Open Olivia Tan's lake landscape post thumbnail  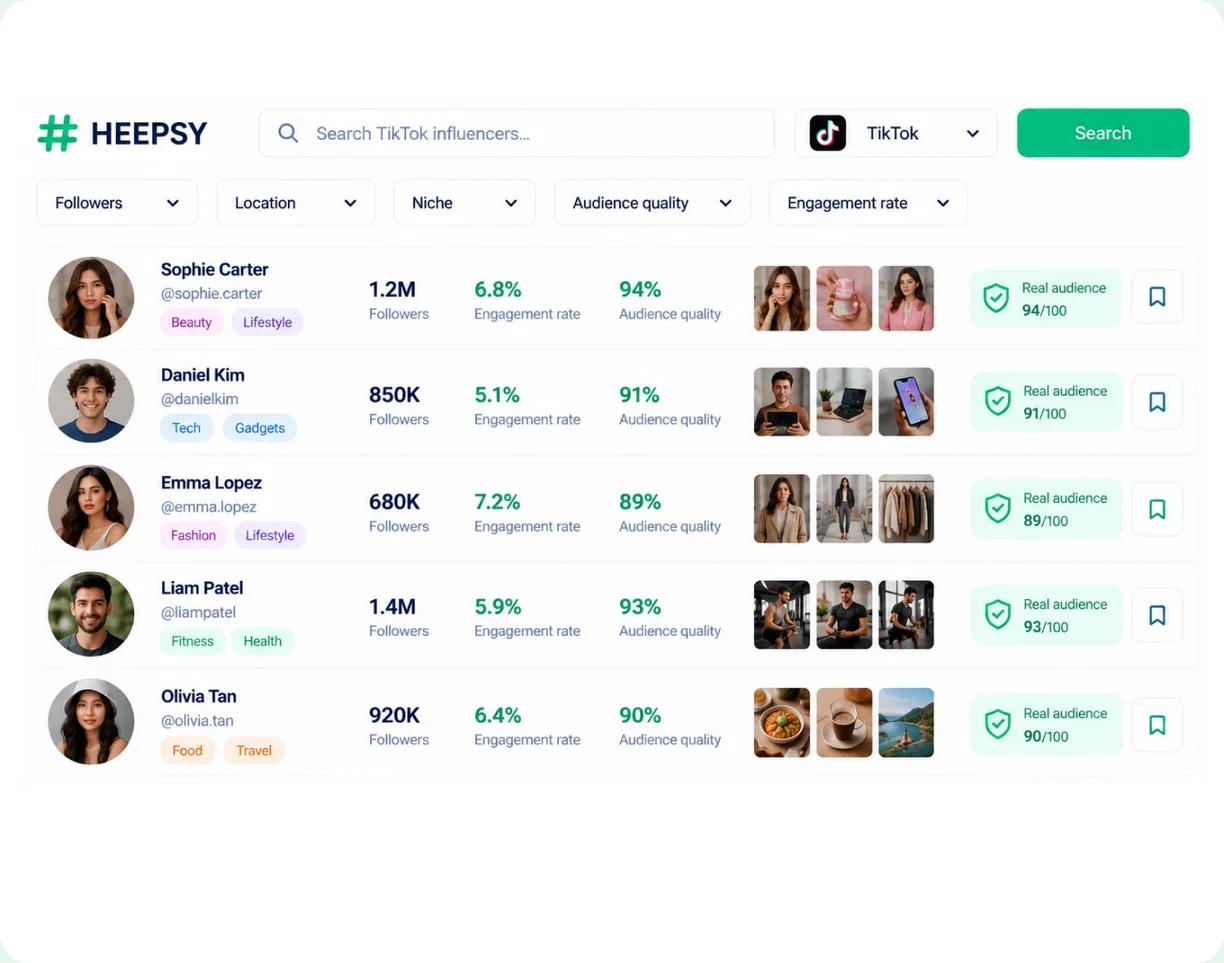point(906,722)
